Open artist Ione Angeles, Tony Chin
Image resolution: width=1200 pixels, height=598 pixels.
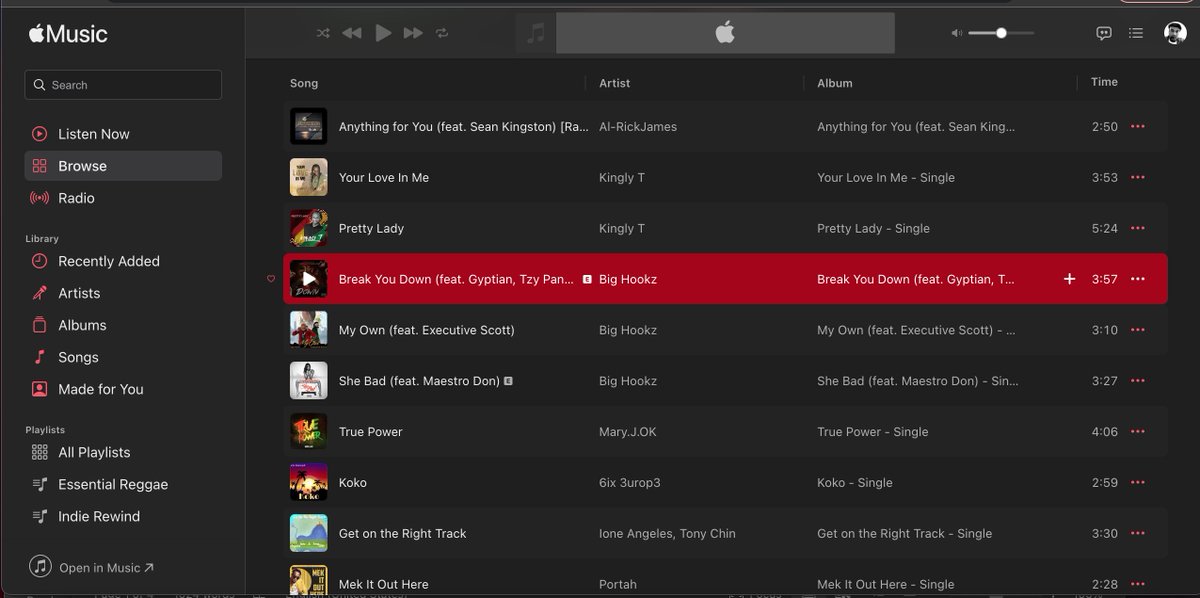coord(667,534)
